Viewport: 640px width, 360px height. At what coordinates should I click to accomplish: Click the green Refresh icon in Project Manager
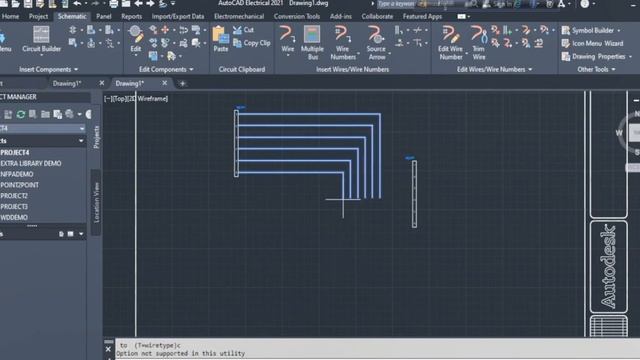tap(21, 115)
